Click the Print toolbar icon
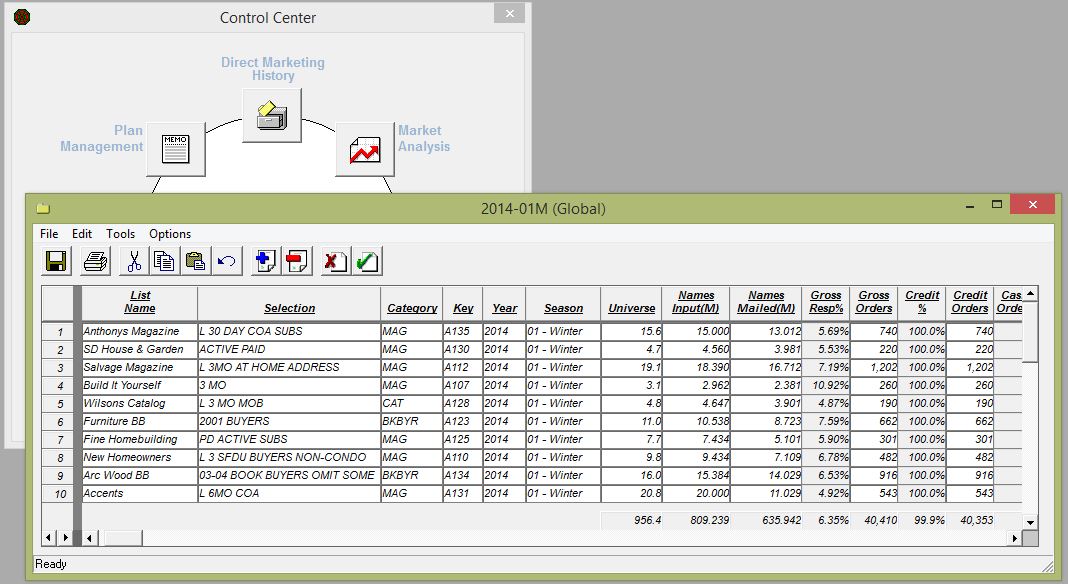Viewport: 1068px width, 584px height. tap(95, 261)
